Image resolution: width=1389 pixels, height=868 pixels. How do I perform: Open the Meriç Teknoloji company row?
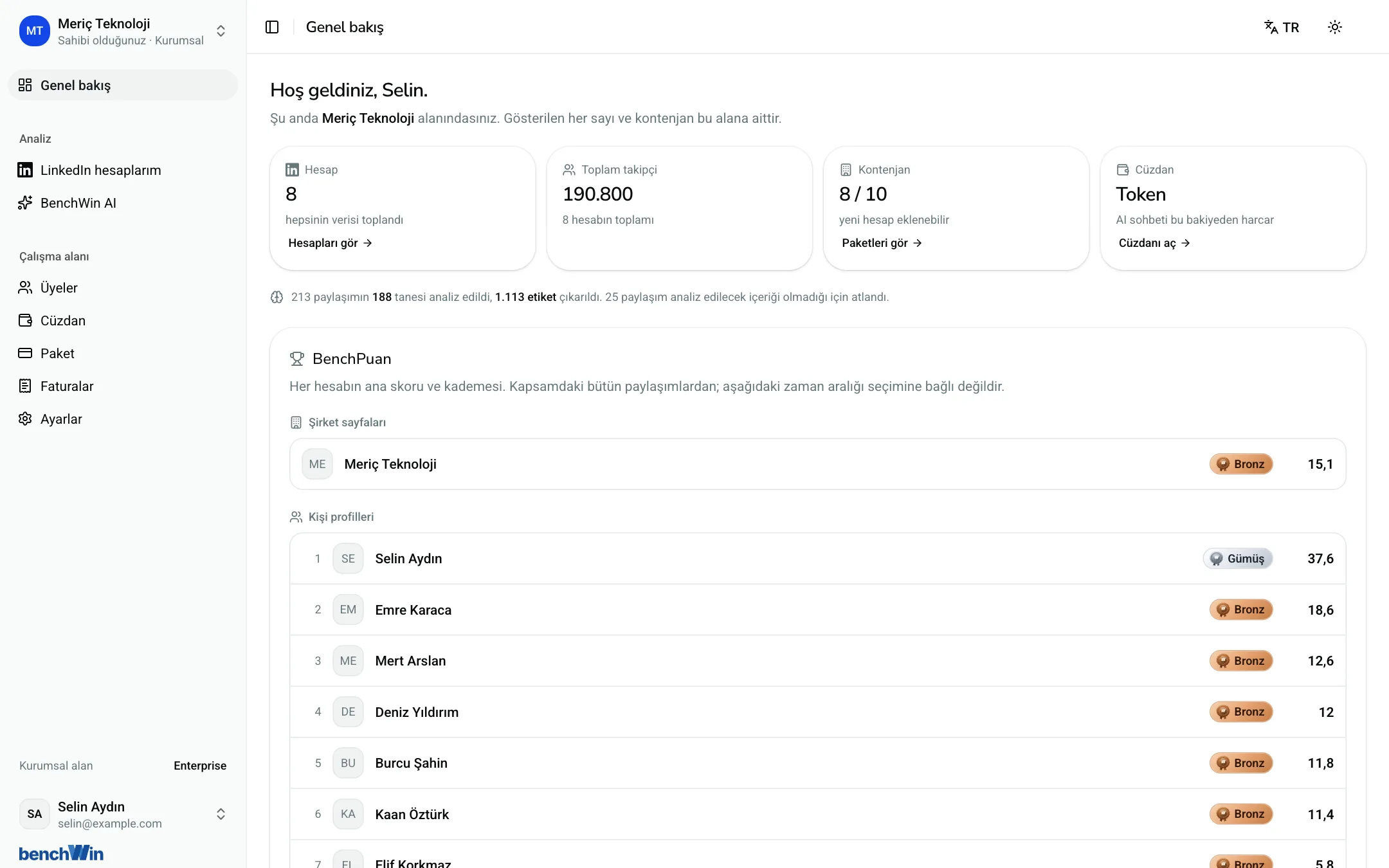(817, 464)
